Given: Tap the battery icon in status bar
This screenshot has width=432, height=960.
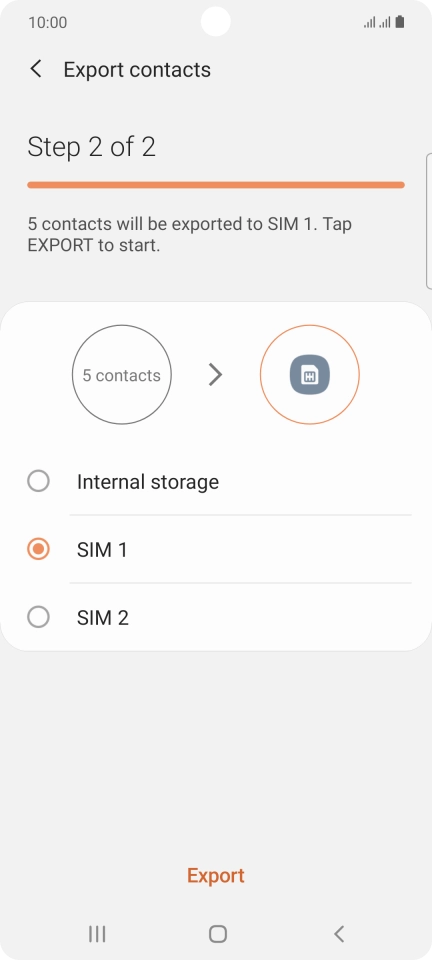Looking at the screenshot, I should [x=400, y=23].
